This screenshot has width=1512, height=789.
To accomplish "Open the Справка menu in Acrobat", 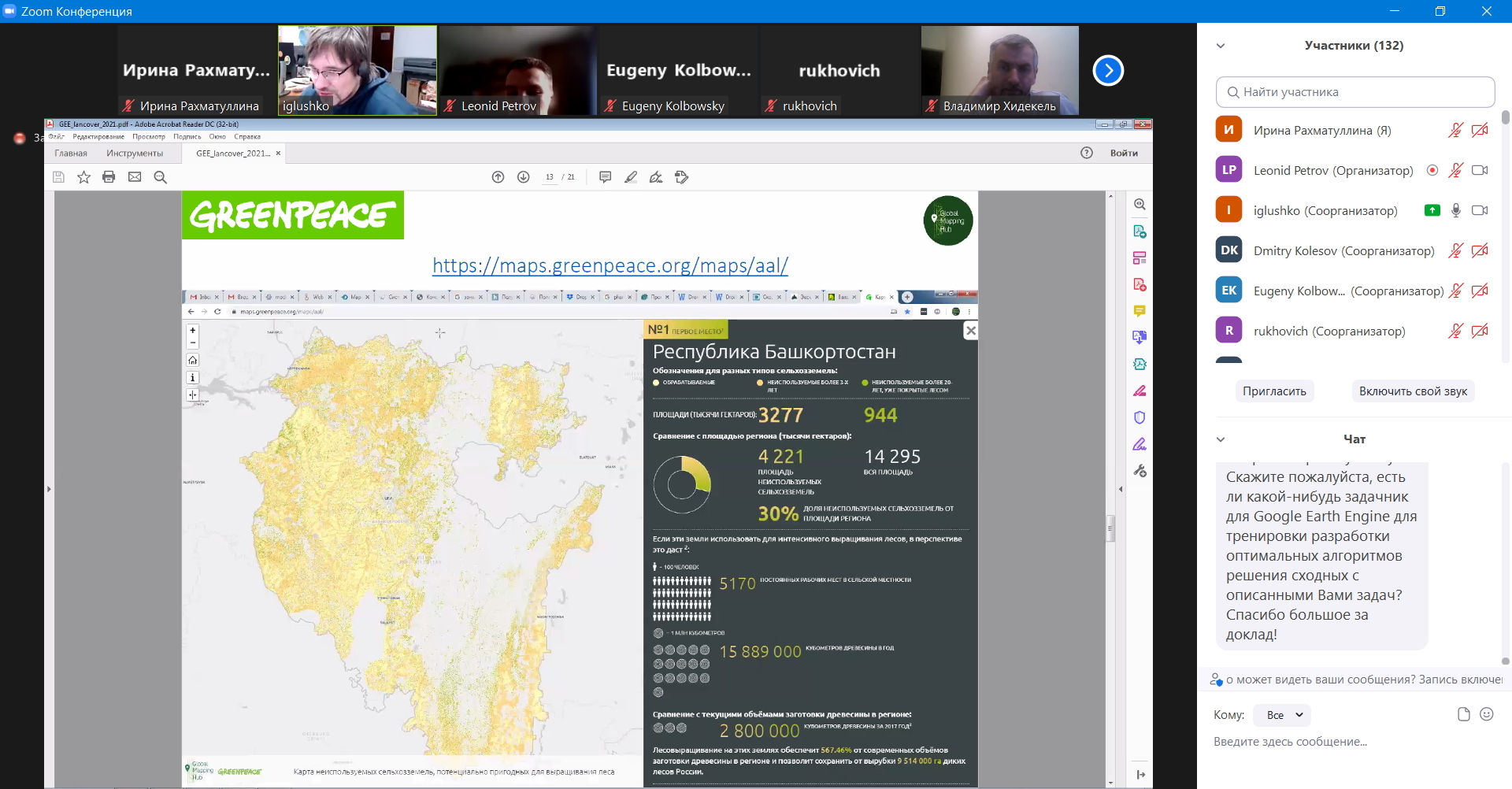I will coord(247,137).
